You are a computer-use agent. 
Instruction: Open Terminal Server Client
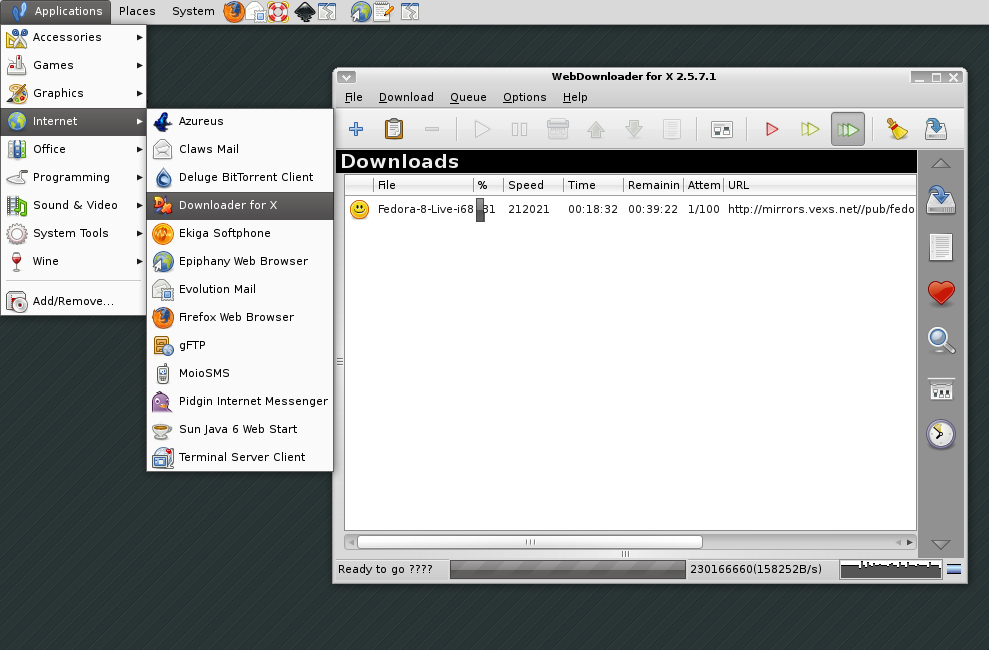tap(240, 457)
